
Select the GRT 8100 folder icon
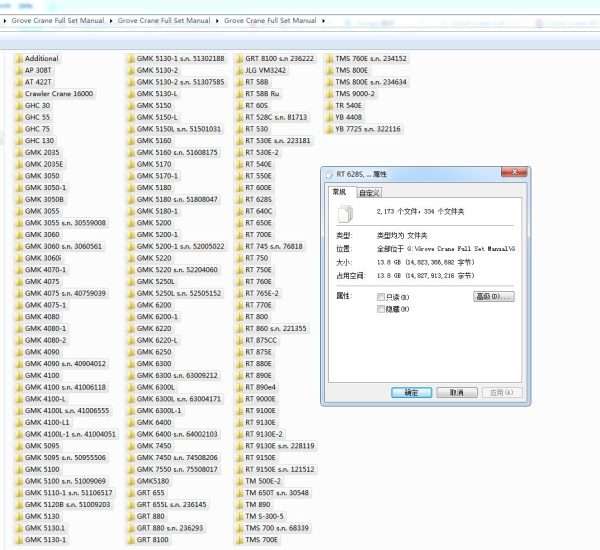pyautogui.click(x=131, y=540)
